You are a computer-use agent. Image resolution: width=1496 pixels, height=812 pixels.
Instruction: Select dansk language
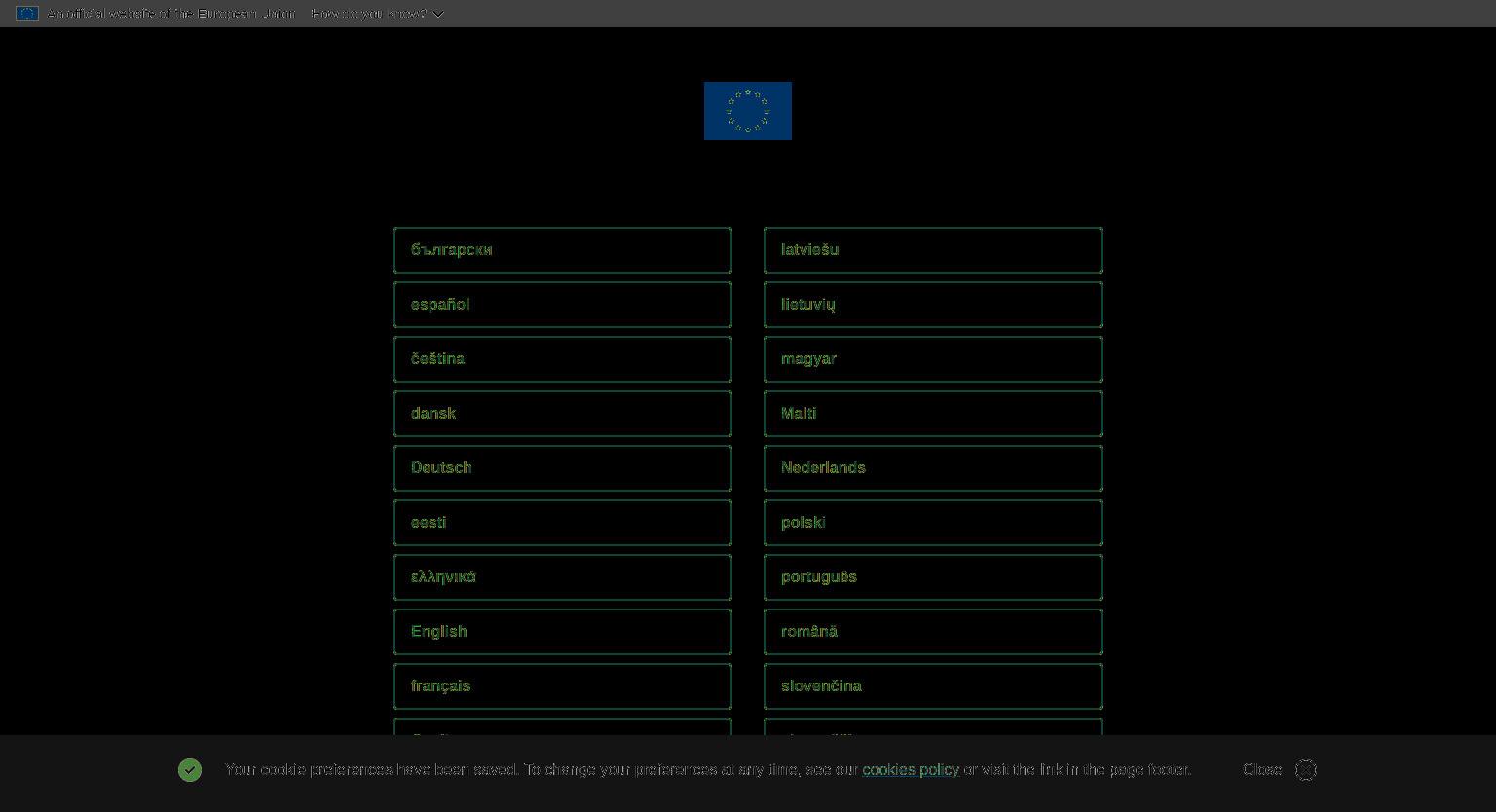pyautogui.click(x=563, y=414)
